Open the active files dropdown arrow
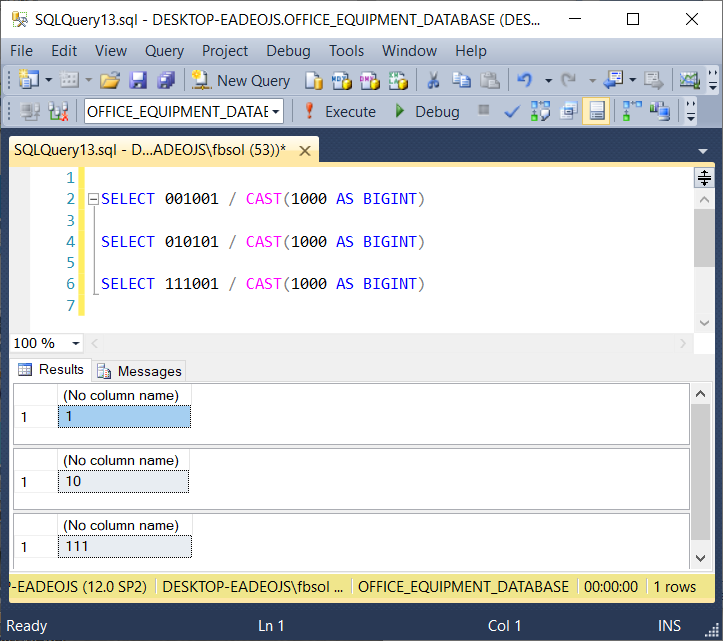The image size is (723, 641). tap(703, 152)
